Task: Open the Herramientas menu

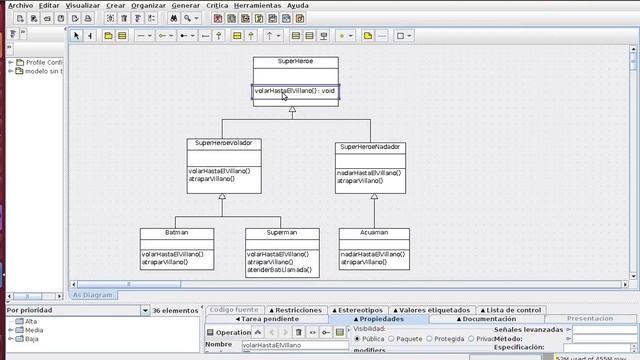Action: (258, 6)
